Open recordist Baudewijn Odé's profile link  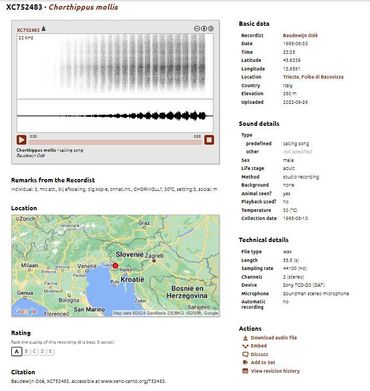[x=300, y=35]
